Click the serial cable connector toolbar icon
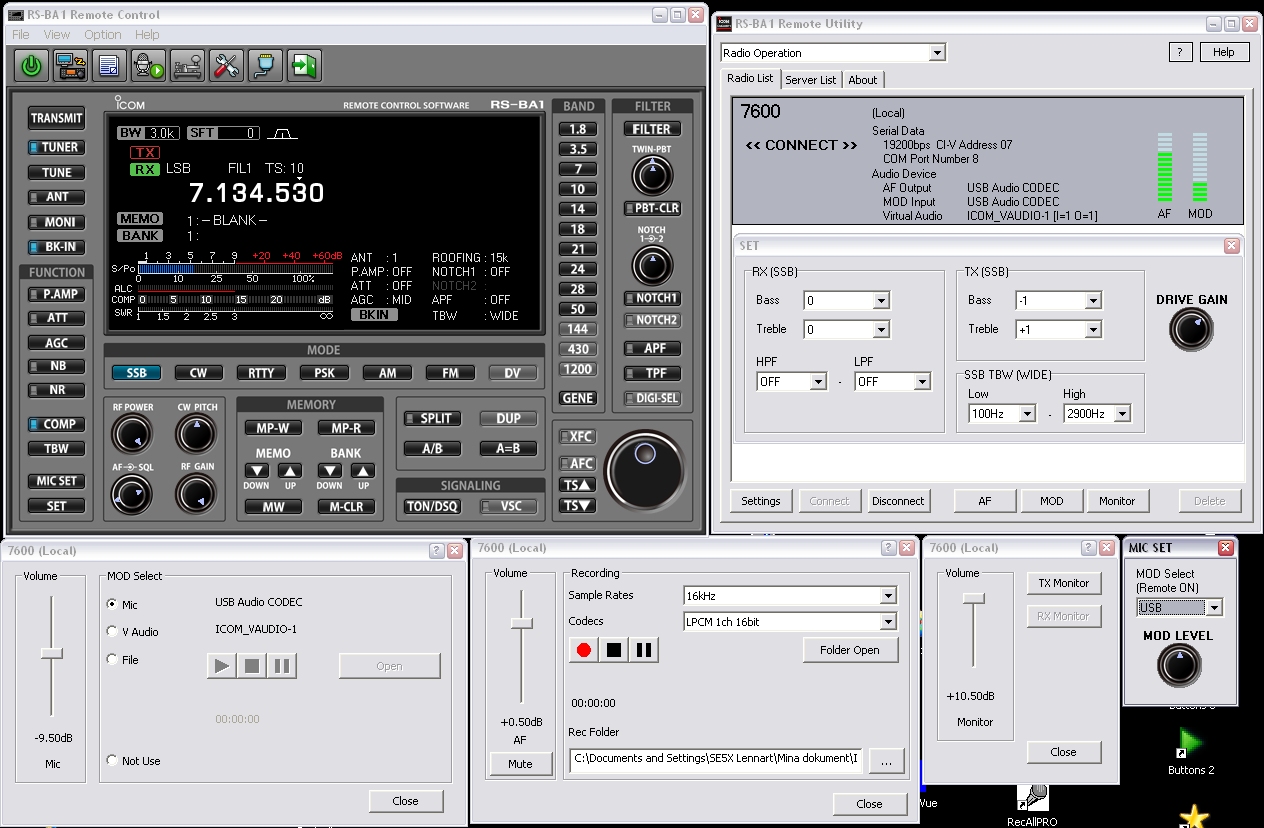 [265, 66]
